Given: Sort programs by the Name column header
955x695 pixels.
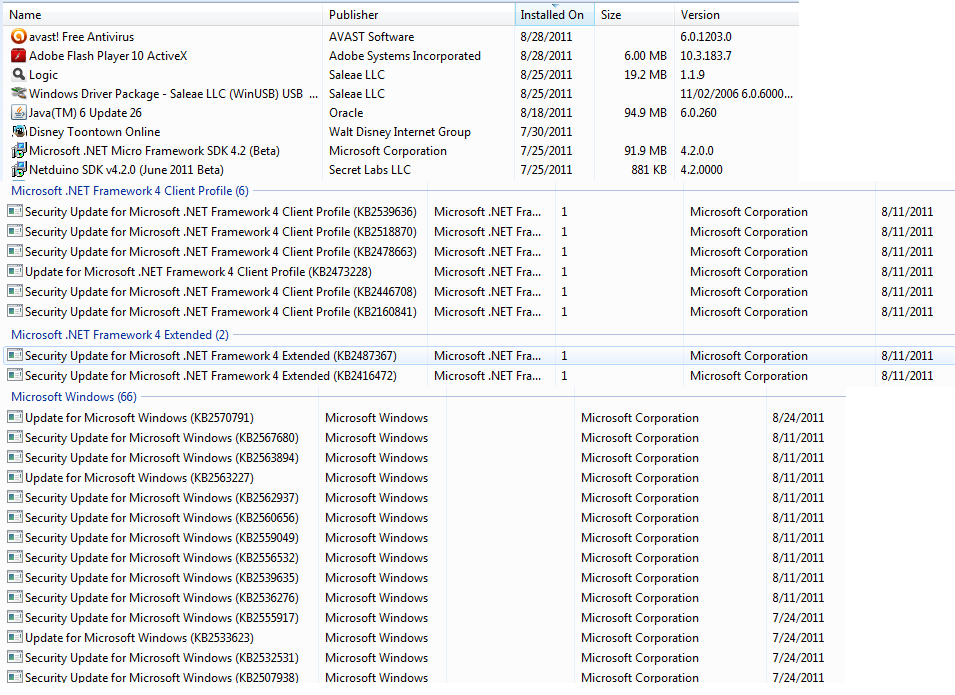Looking at the screenshot, I should tap(163, 15).
